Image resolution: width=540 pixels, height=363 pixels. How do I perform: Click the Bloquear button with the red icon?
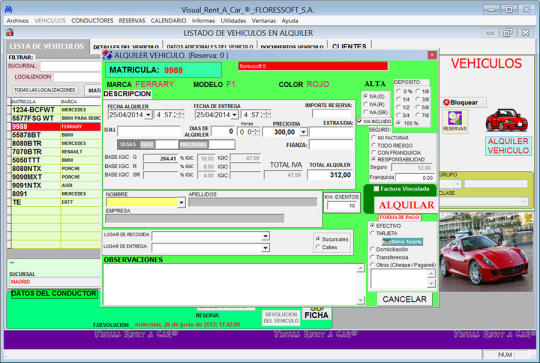464,102
